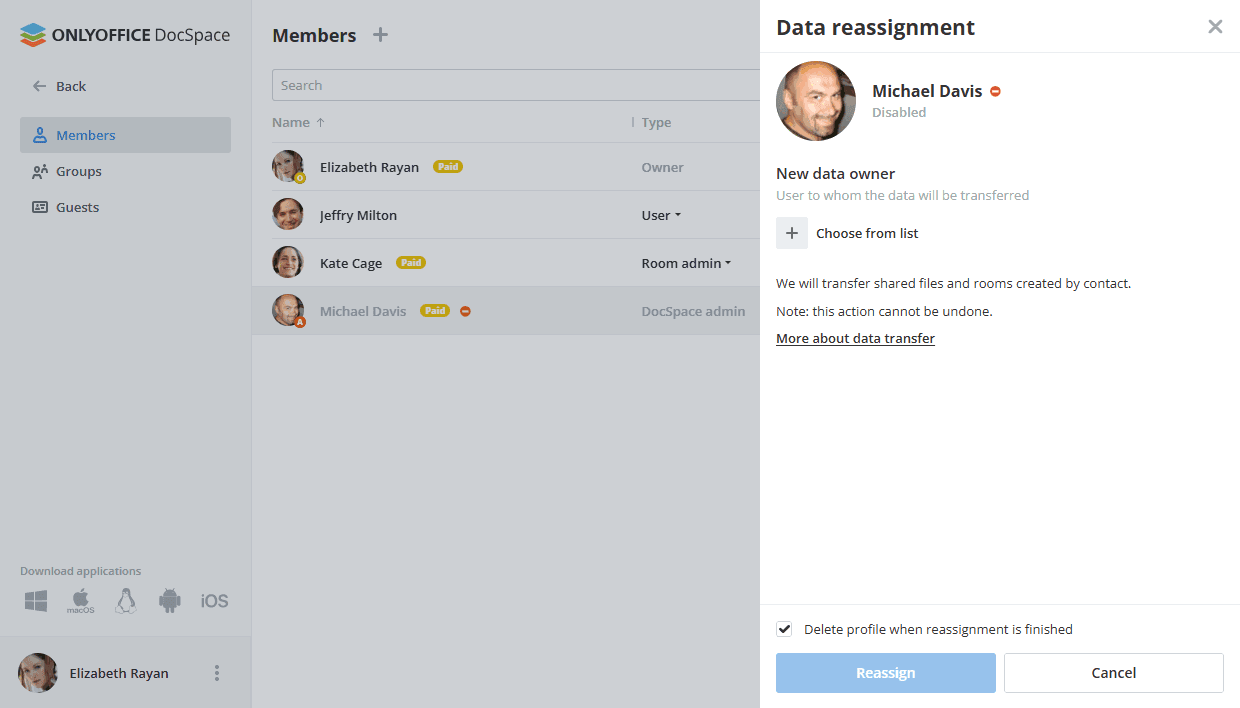Open the More about data transfer link

[x=855, y=338]
